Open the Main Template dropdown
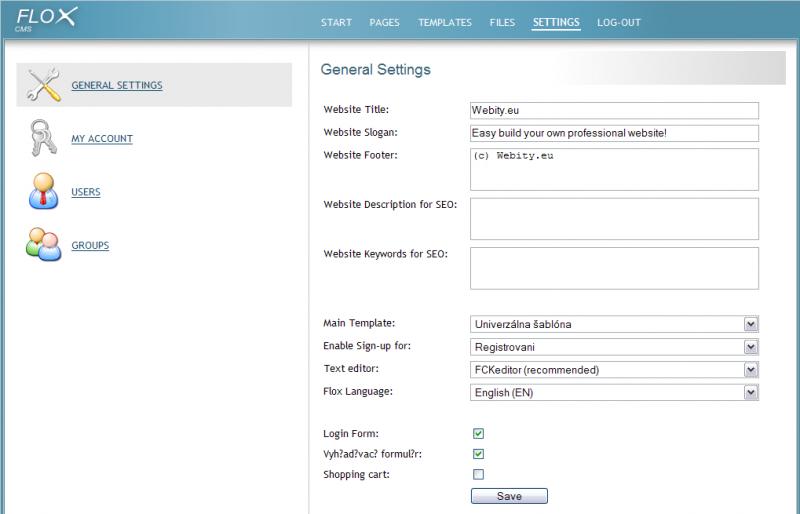 [x=614, y=324]
